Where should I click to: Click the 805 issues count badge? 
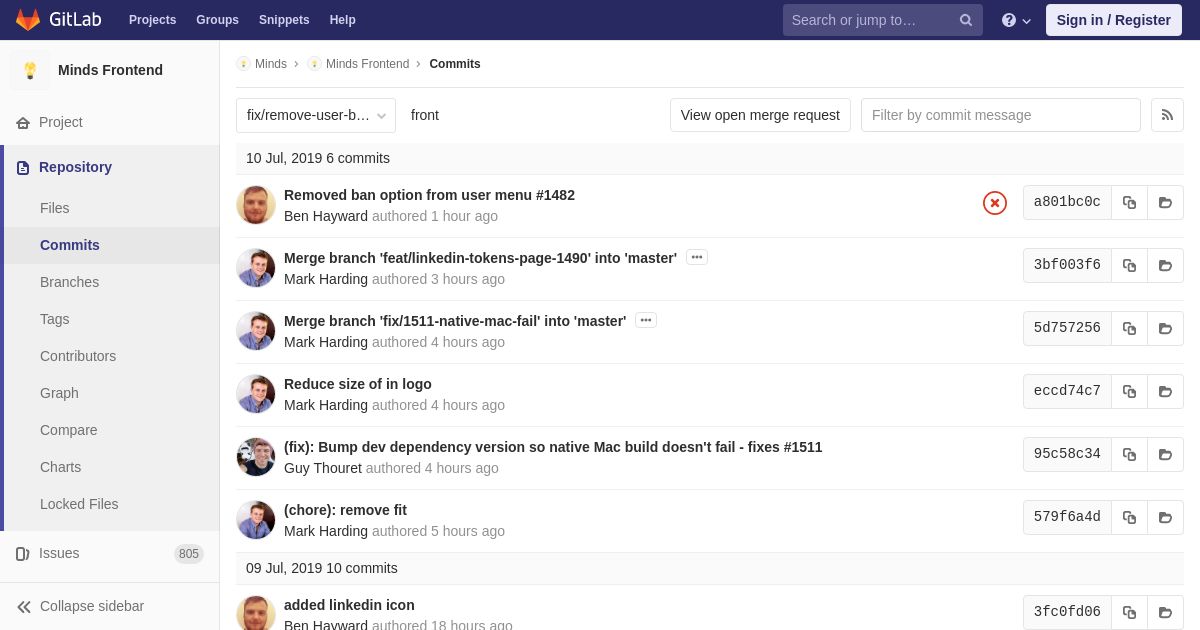click(x=189, y=554)
